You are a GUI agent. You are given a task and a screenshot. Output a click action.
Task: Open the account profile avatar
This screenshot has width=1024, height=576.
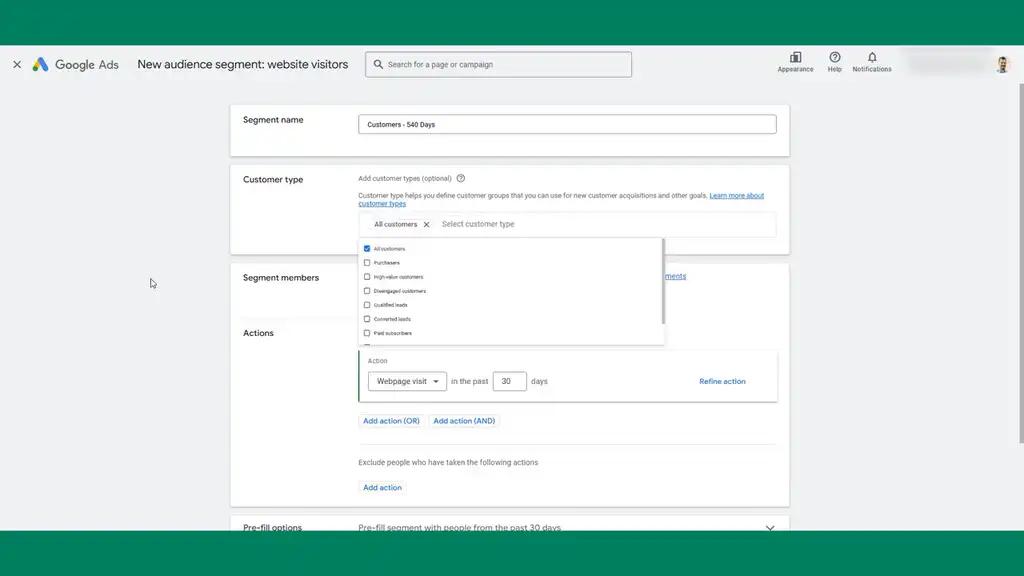pyautogui.click(x=1002, y=64)
